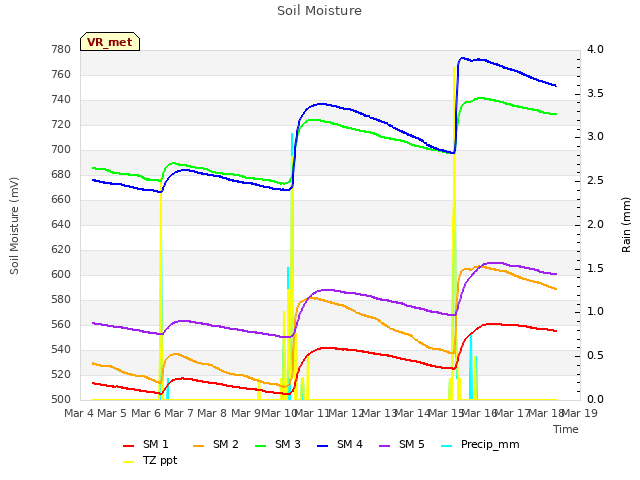Click the 4.0 rain axis value
The height and width of the screenshot is (480, 640).
click(595, 50)
